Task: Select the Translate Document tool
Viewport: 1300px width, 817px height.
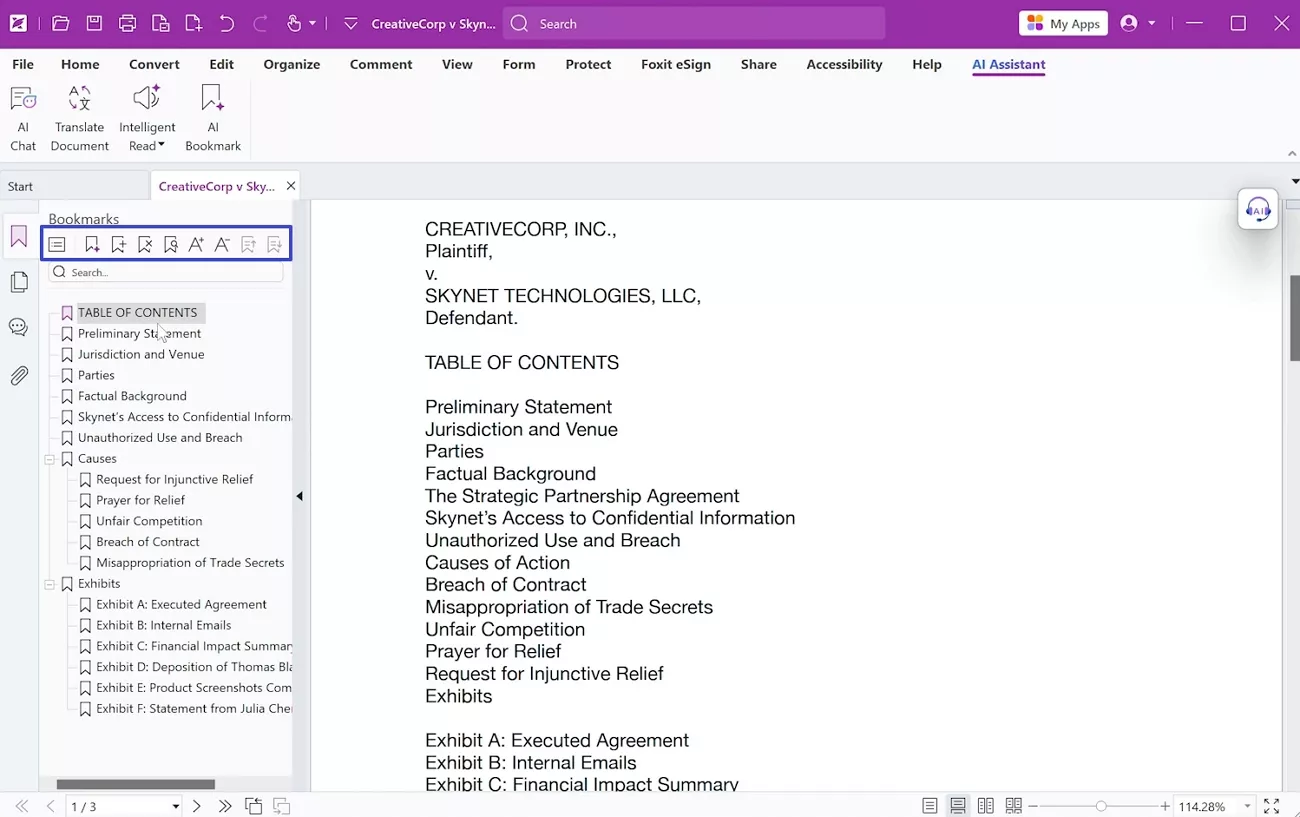Action: pos(79,113)
